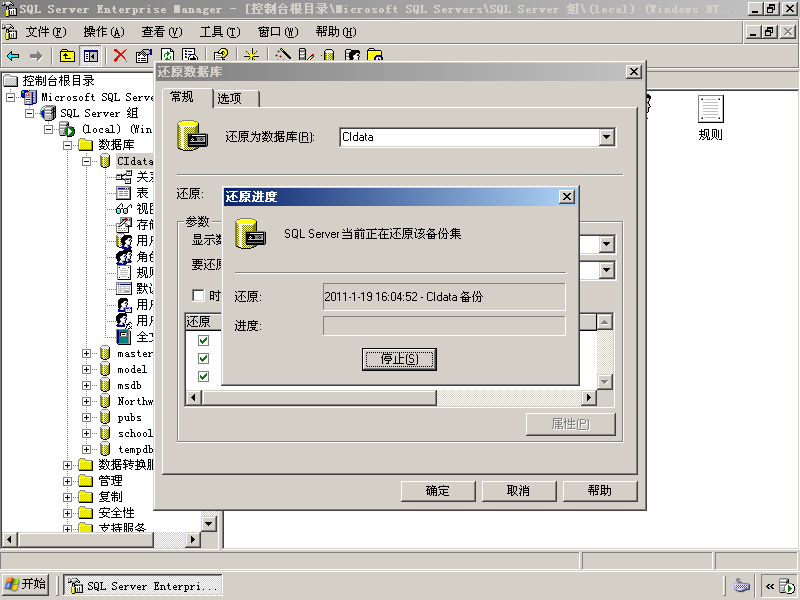Viewport: 800px width, 600px height.
Task: Select the glasses views icon in tree
Action: click(124, 209)
